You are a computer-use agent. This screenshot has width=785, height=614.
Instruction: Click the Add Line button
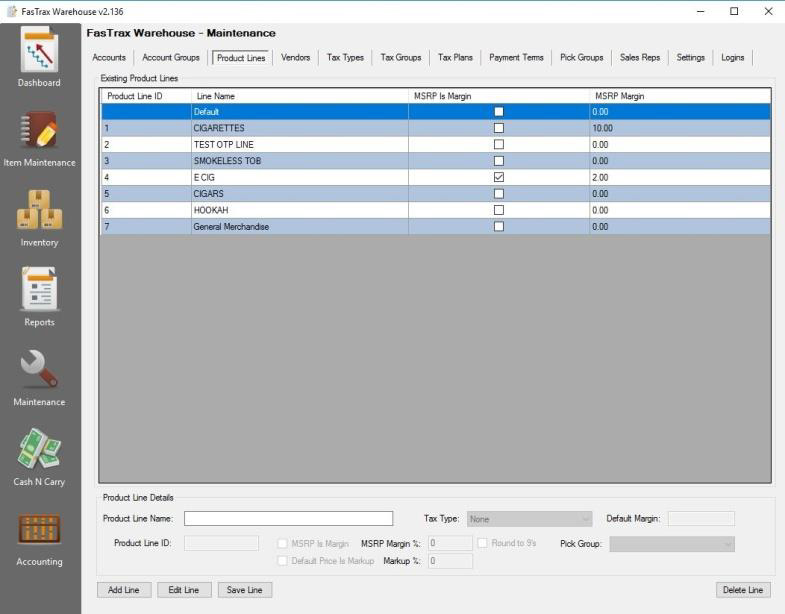(124, 590)
